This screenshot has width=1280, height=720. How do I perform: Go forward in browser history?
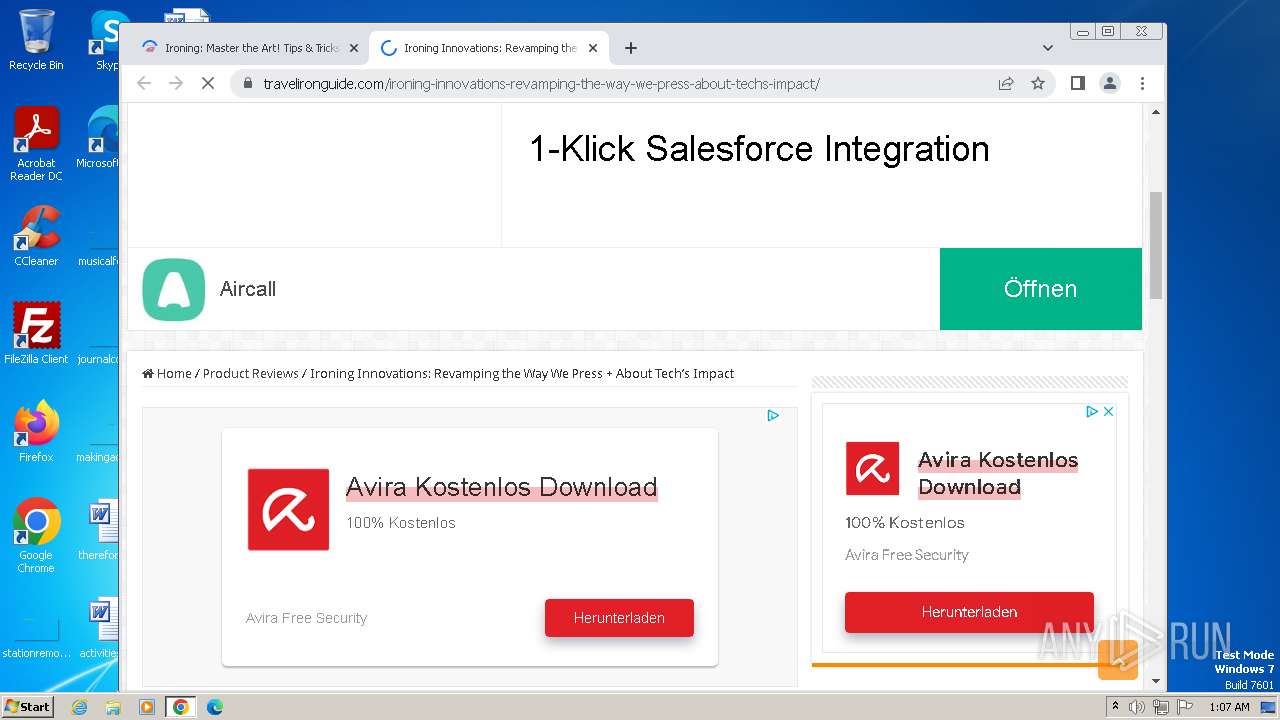(x=176, y=84)
